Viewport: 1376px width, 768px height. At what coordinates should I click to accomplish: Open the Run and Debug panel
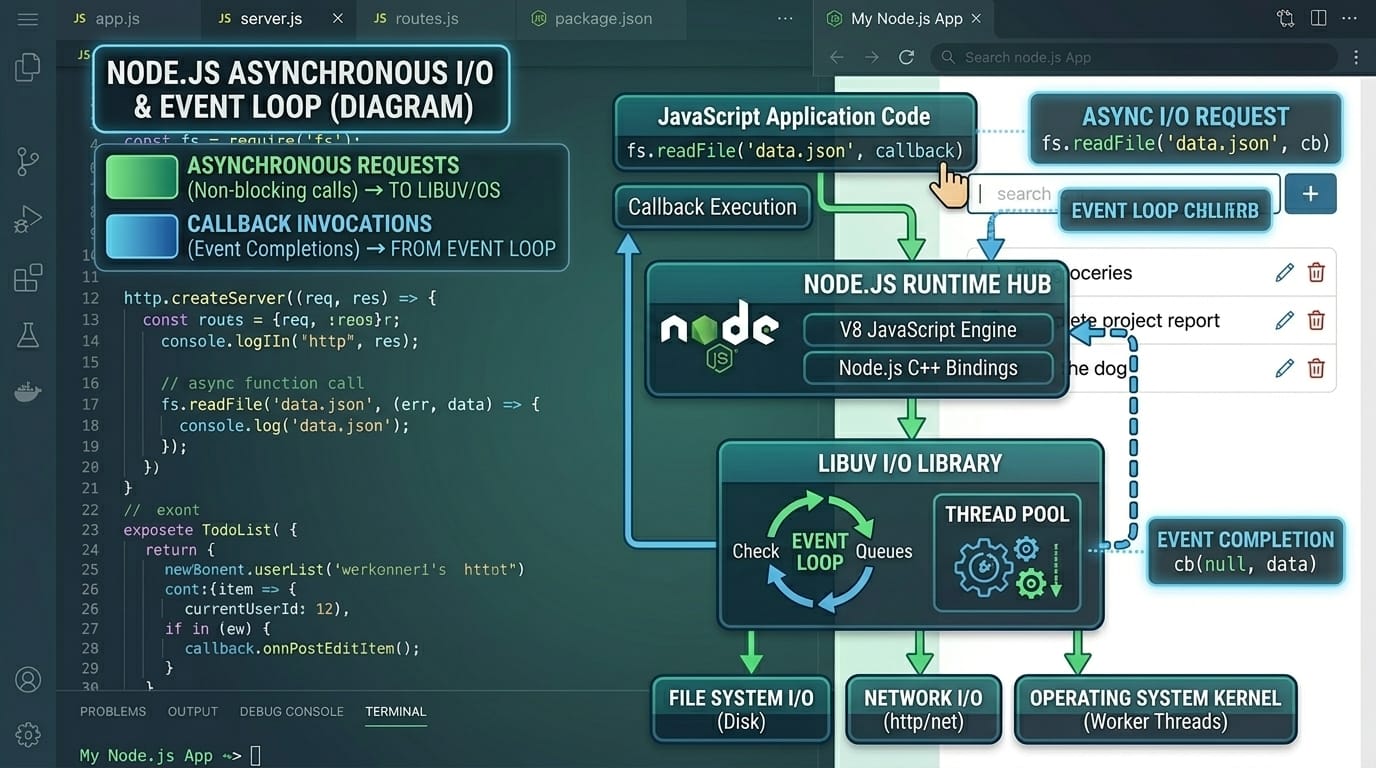pos(27,219)
